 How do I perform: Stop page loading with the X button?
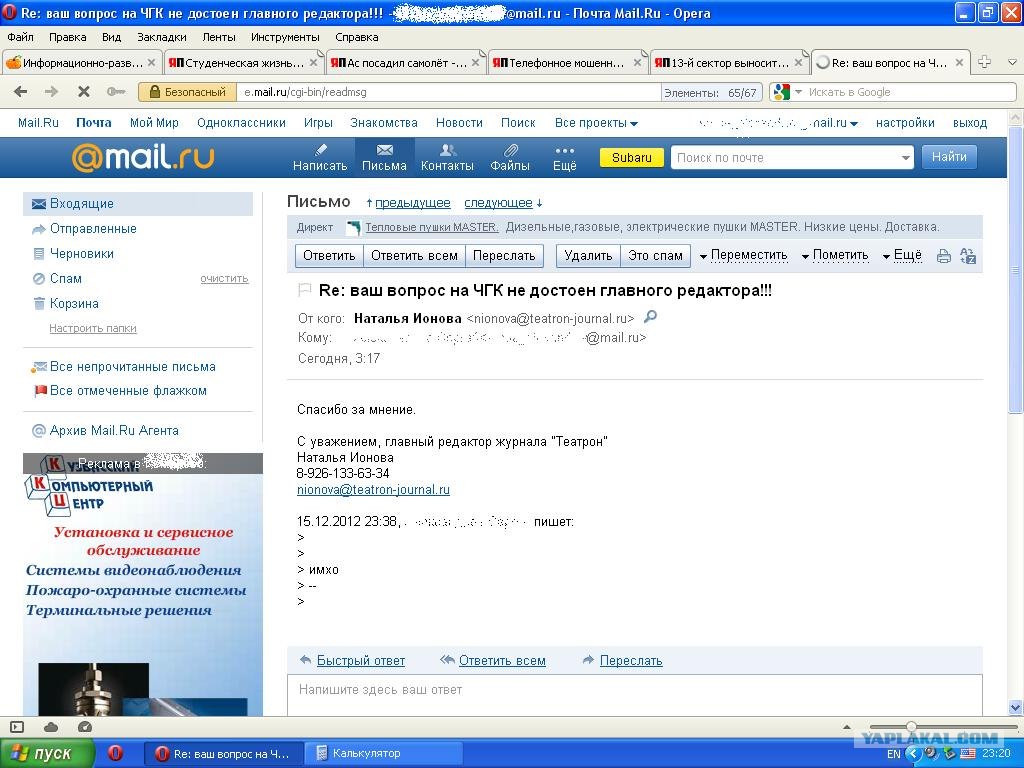coord(83,92)
